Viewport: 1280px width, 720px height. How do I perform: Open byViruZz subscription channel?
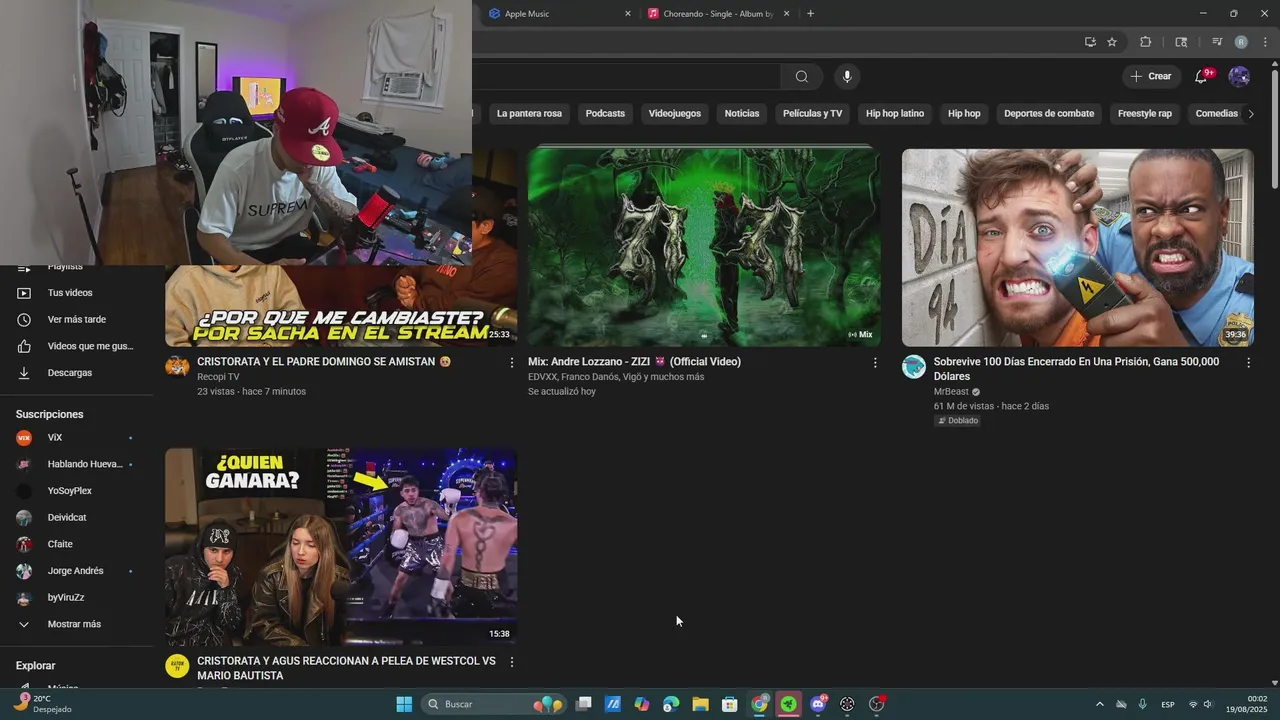[77, 598]
